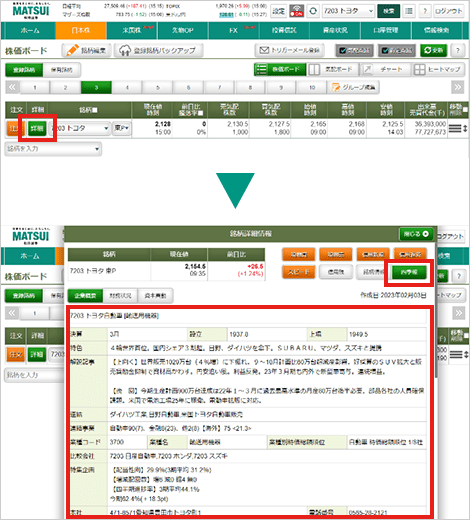Open the cloud 登録銘柄バックアップ button
The width and height of the screenshot is (470, 520).
[158, 51]
